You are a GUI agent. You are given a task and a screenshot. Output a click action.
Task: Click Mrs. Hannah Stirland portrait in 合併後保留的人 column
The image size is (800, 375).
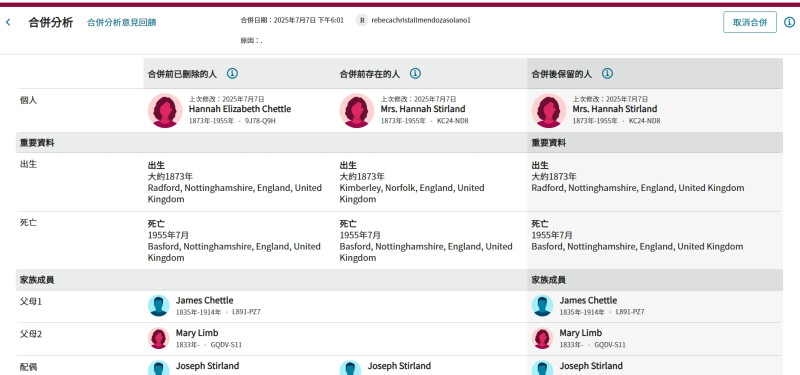click(x=548, y=110)
